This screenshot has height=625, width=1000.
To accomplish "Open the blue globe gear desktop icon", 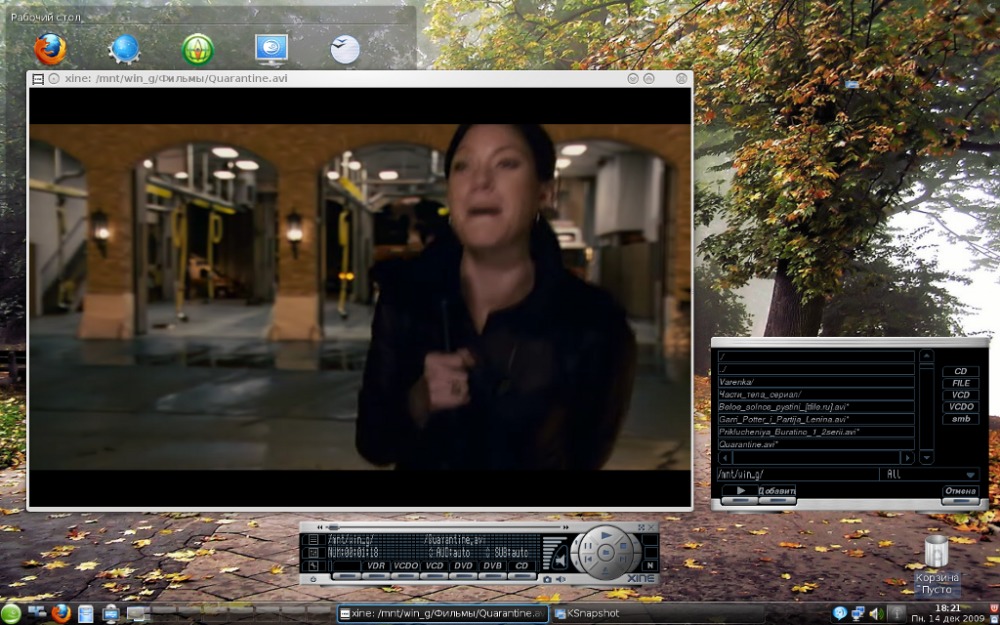I will point(124,49).
